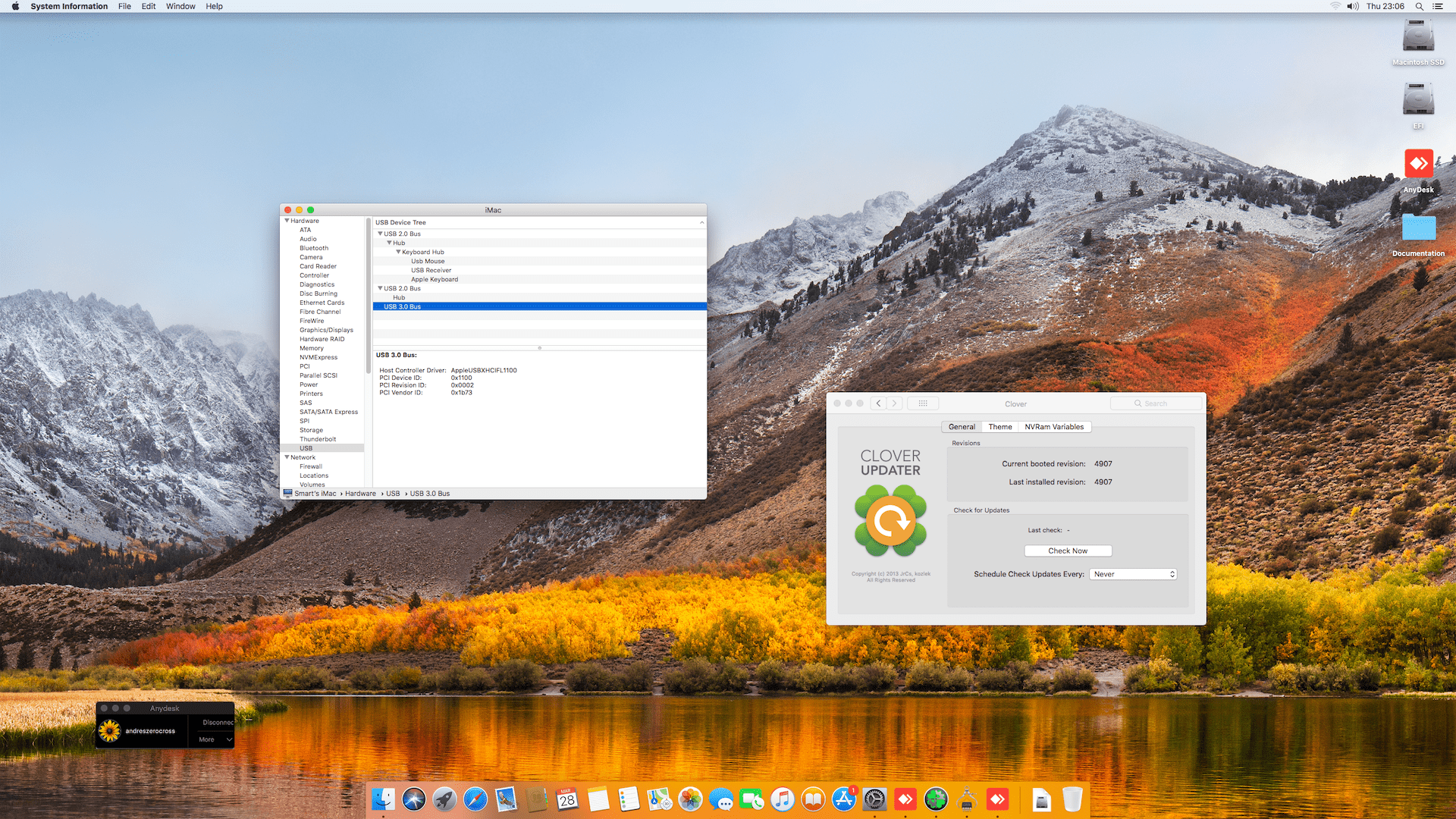Open Safari from the dock
This screenshot has width=1456, height=819.
[475, 799]
